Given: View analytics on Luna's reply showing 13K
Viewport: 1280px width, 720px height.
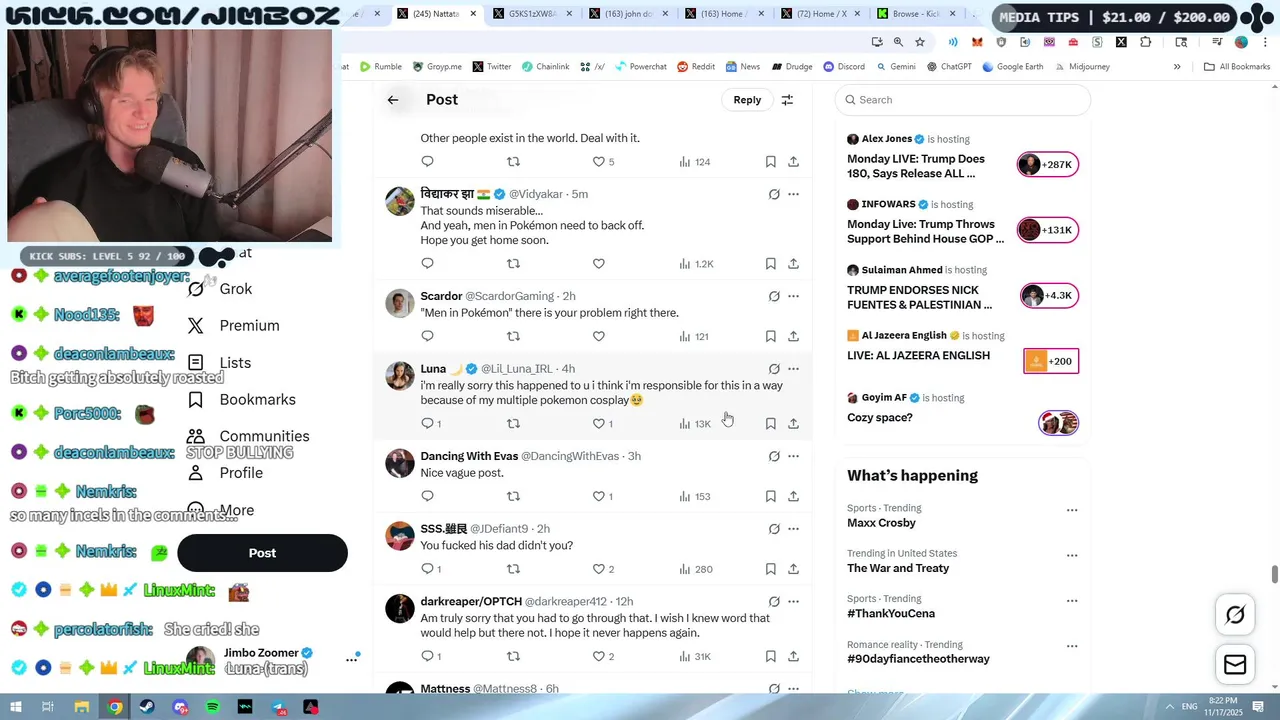Looking at the screenshot, I should [695, 424].
